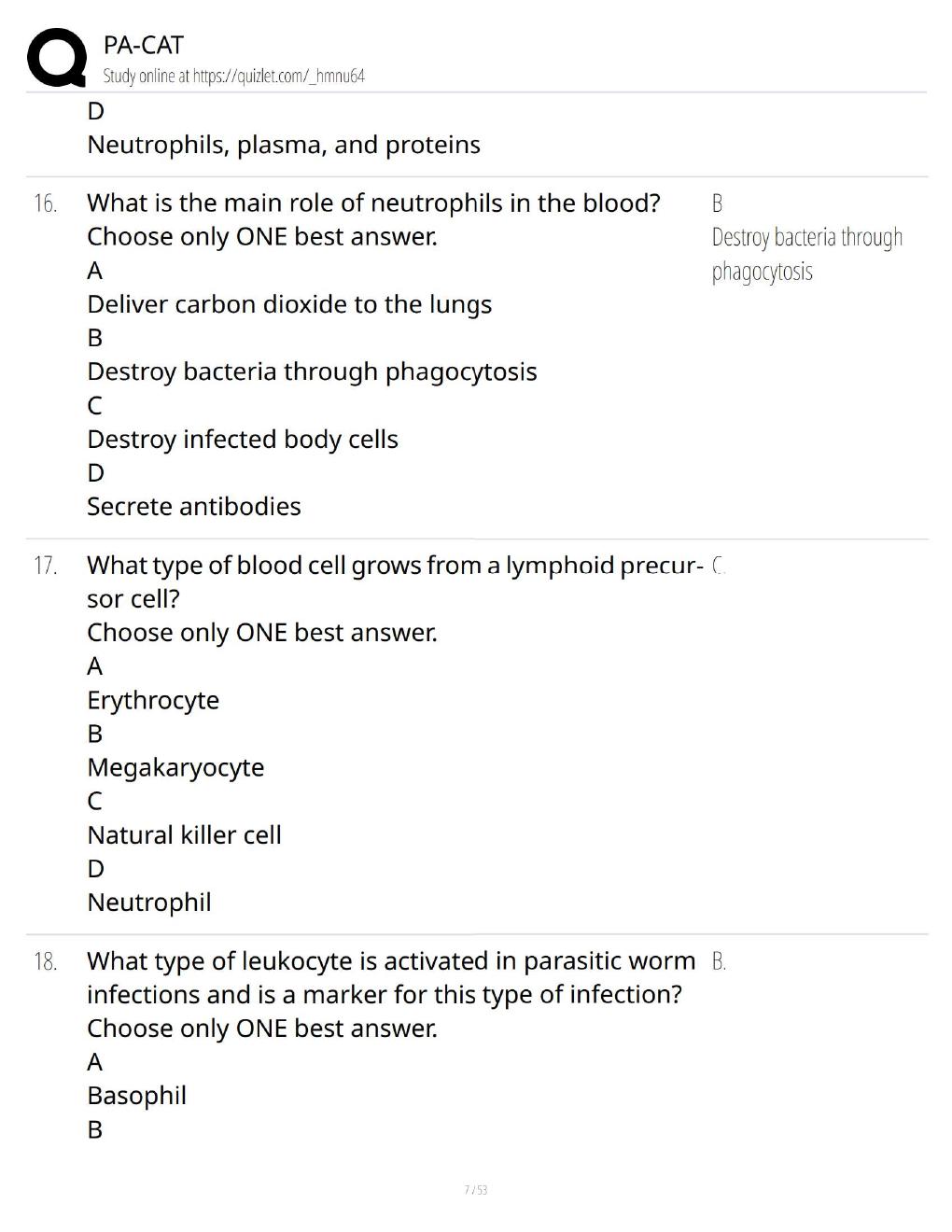Select question number 16 marker
This screenshot has height=1232, width=952.
[x=45, y=203]
